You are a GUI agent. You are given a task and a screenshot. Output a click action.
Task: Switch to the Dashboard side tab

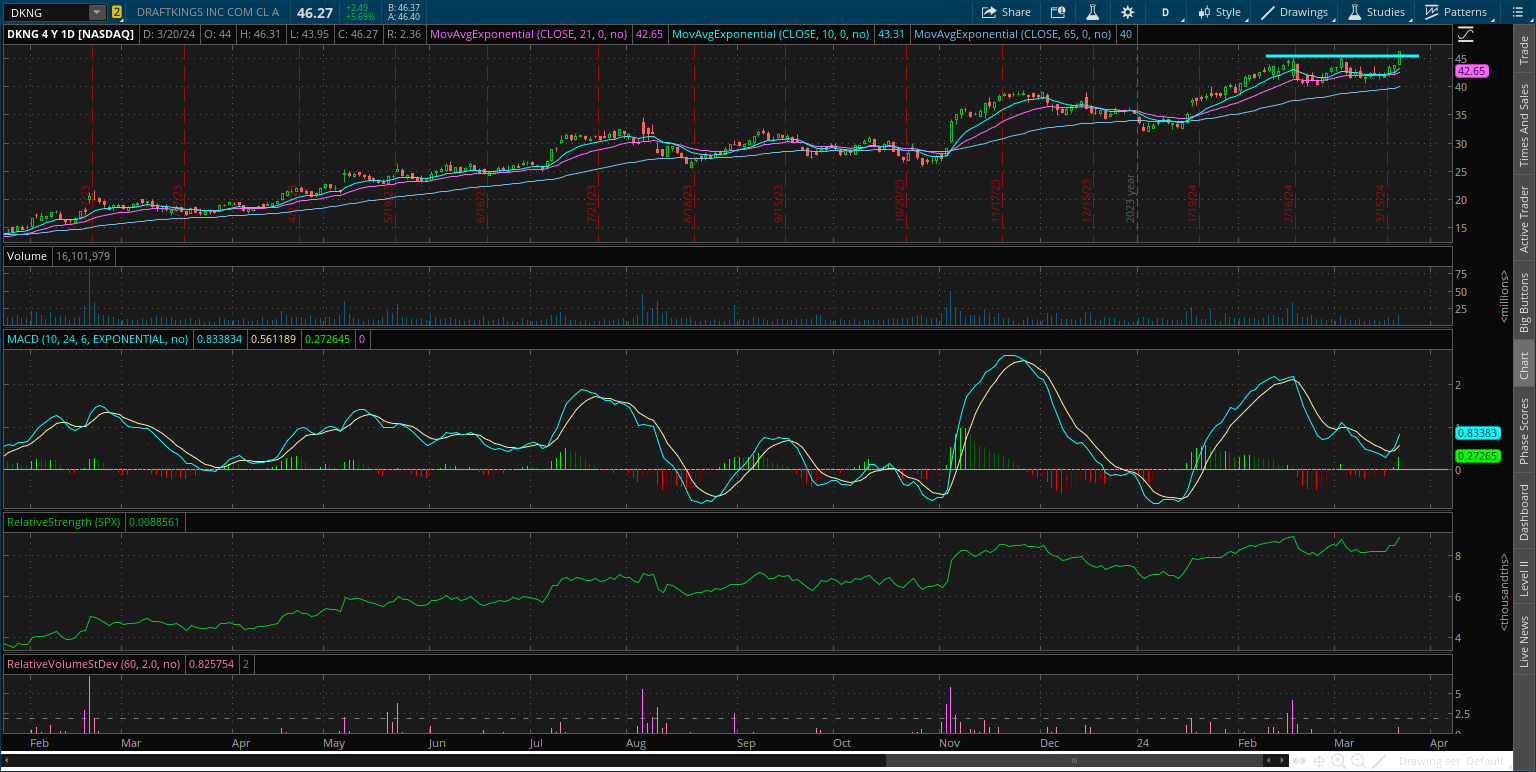[1524, 512]
